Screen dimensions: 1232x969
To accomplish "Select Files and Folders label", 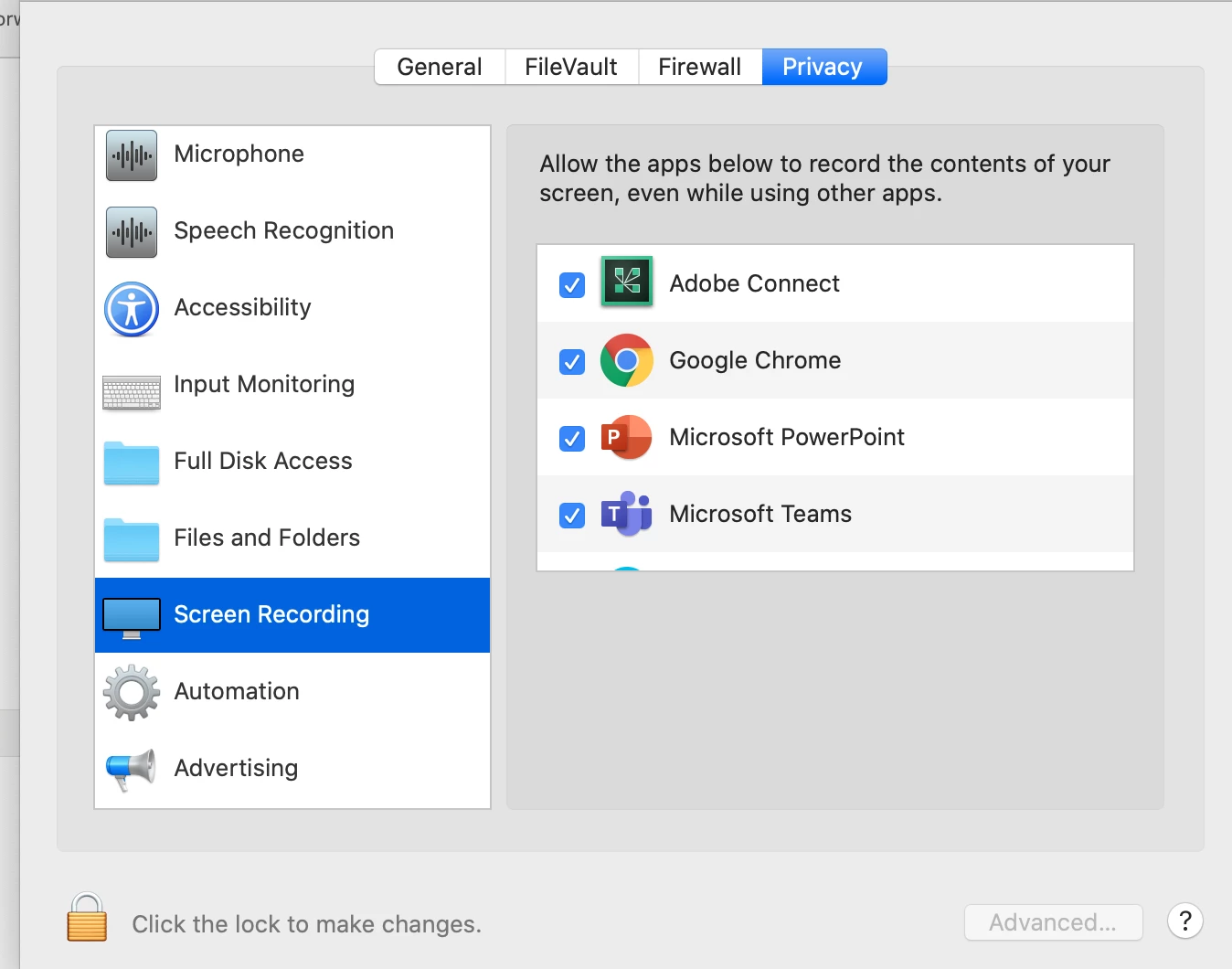I will point(267,538).
